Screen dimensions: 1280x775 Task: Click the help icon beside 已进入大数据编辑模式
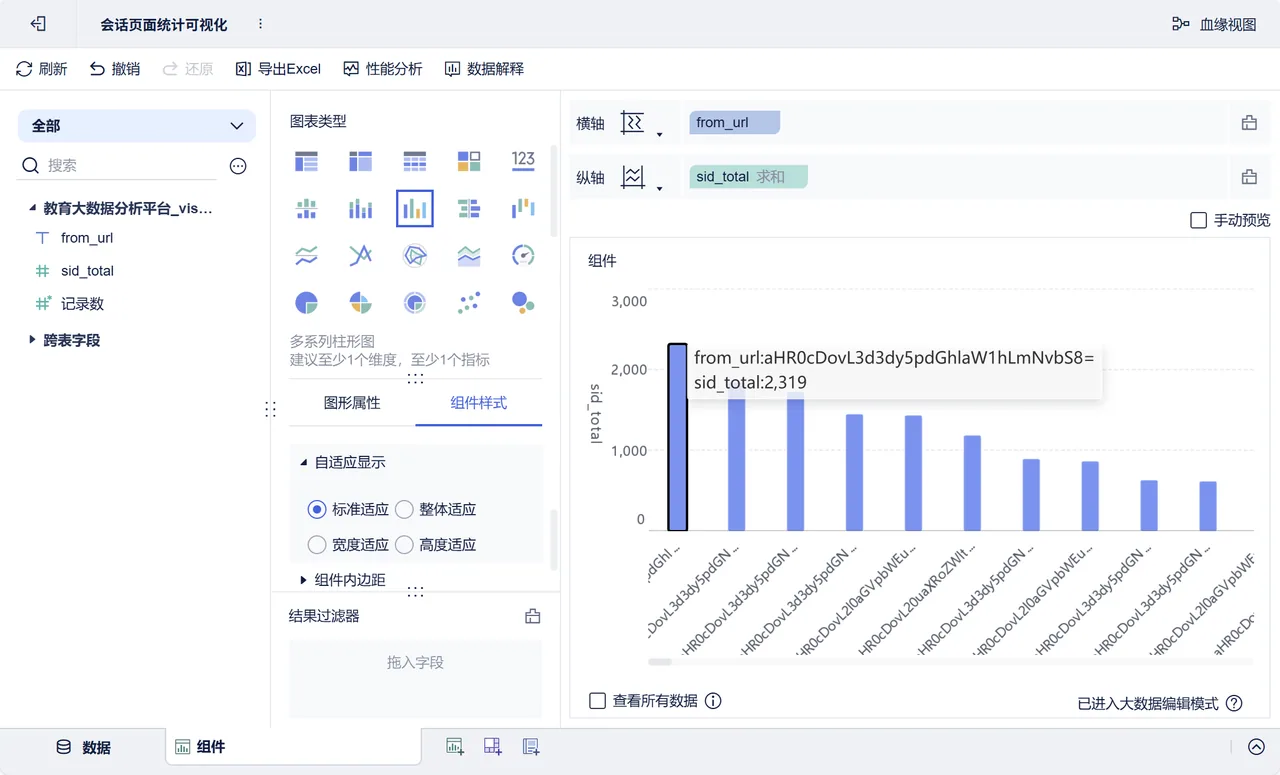pos(1234,703)
